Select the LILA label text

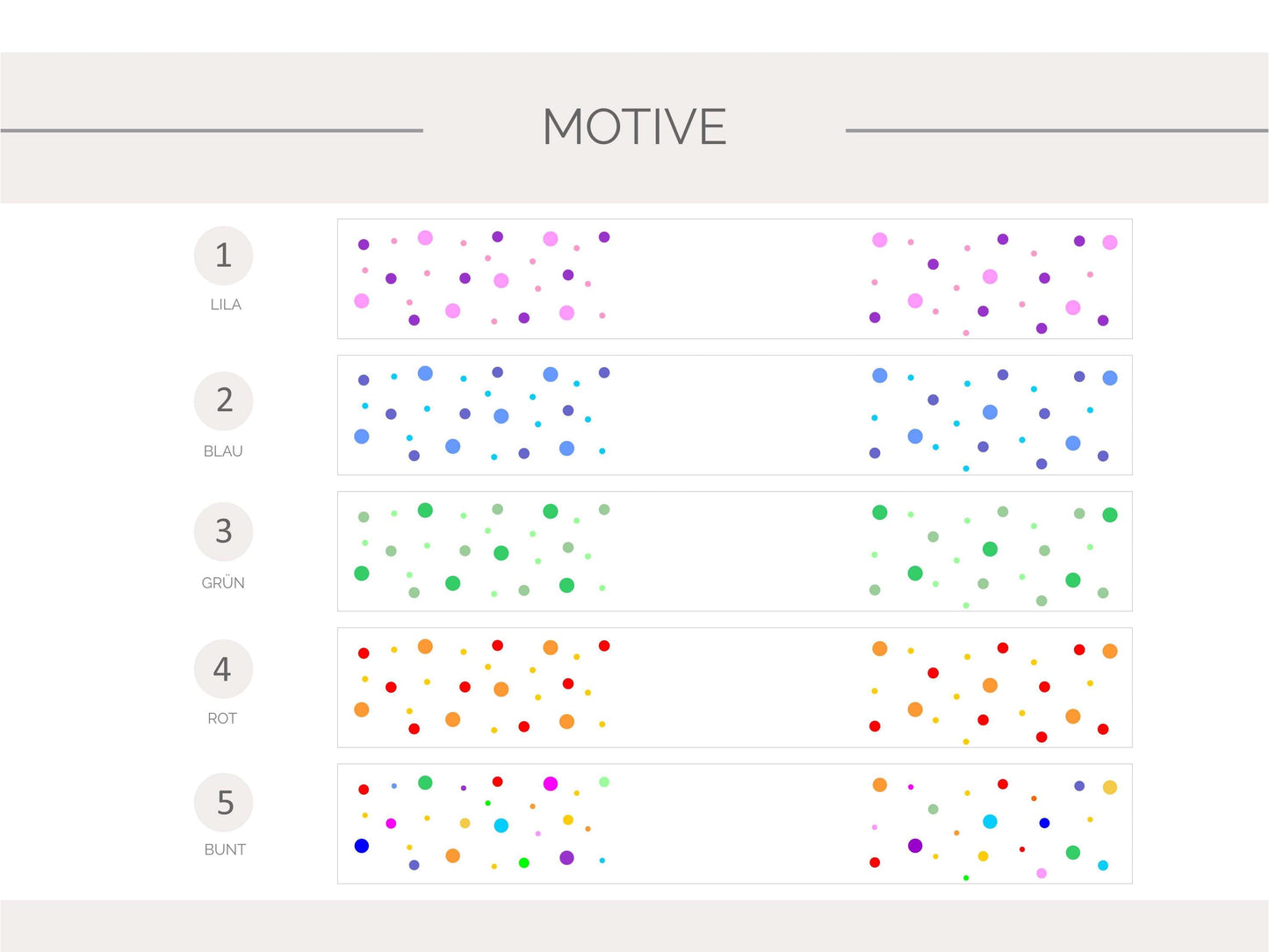point(225,305)
